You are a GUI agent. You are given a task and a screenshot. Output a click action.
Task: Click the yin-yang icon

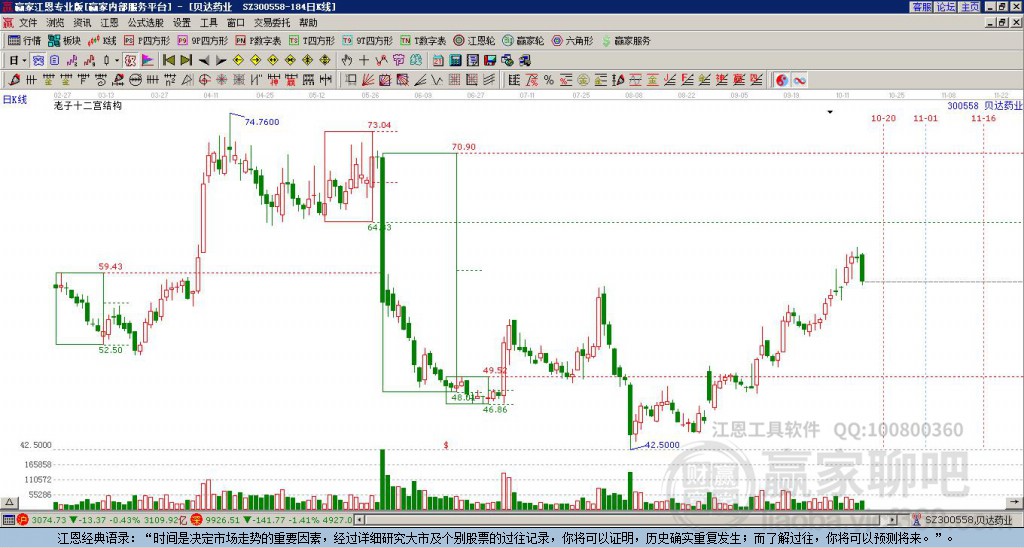point(781,80)
